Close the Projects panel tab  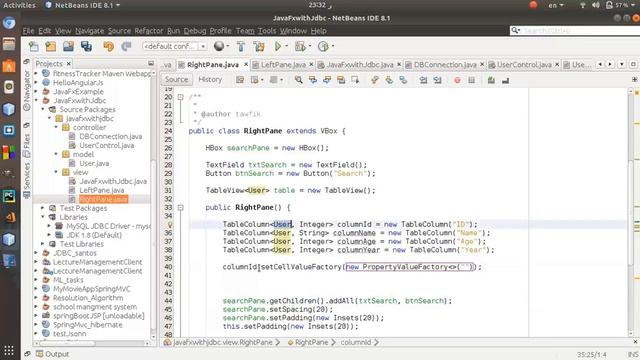[69, 64]
